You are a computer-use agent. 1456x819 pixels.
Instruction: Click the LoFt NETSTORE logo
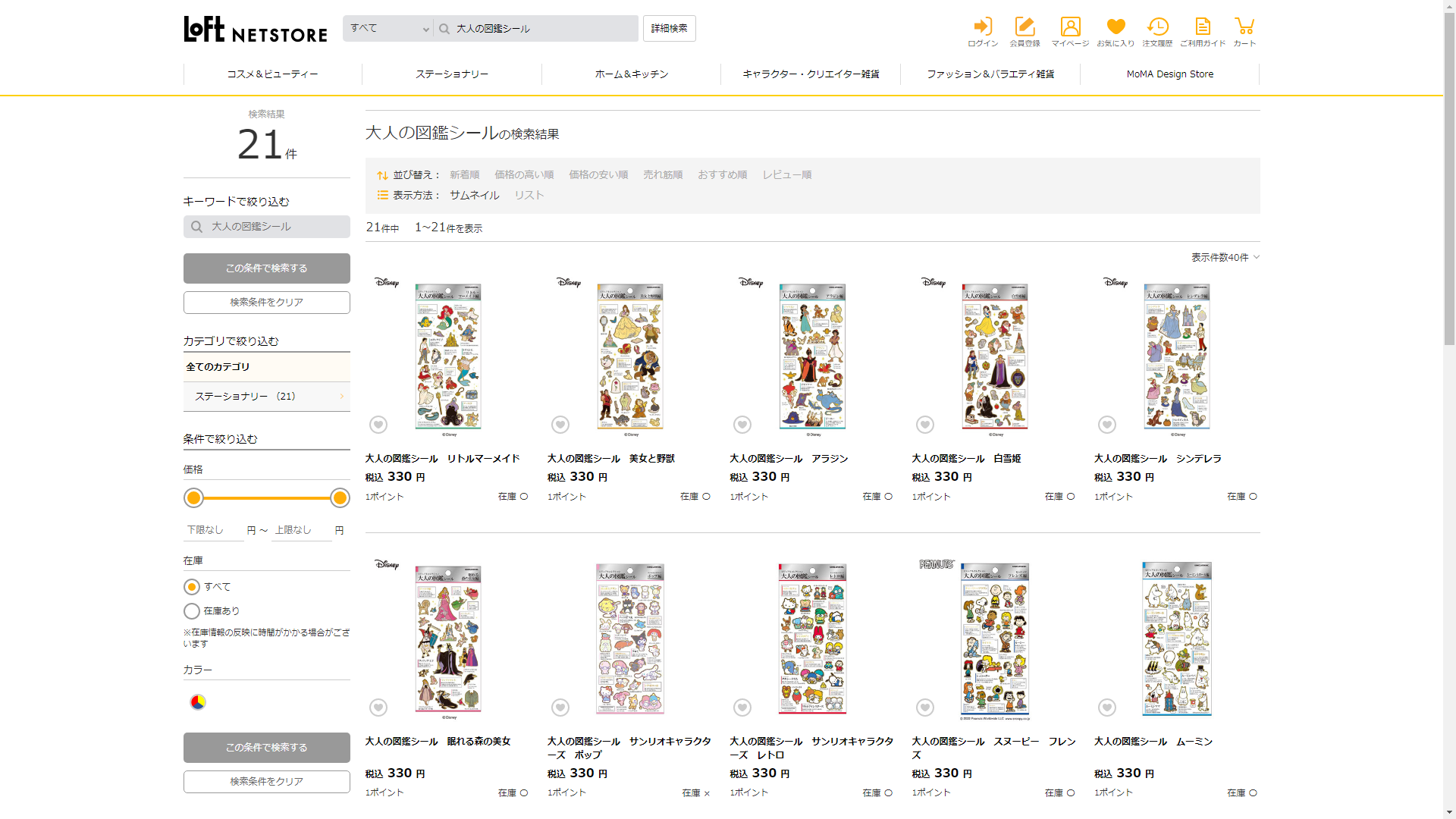click(256, 30)
